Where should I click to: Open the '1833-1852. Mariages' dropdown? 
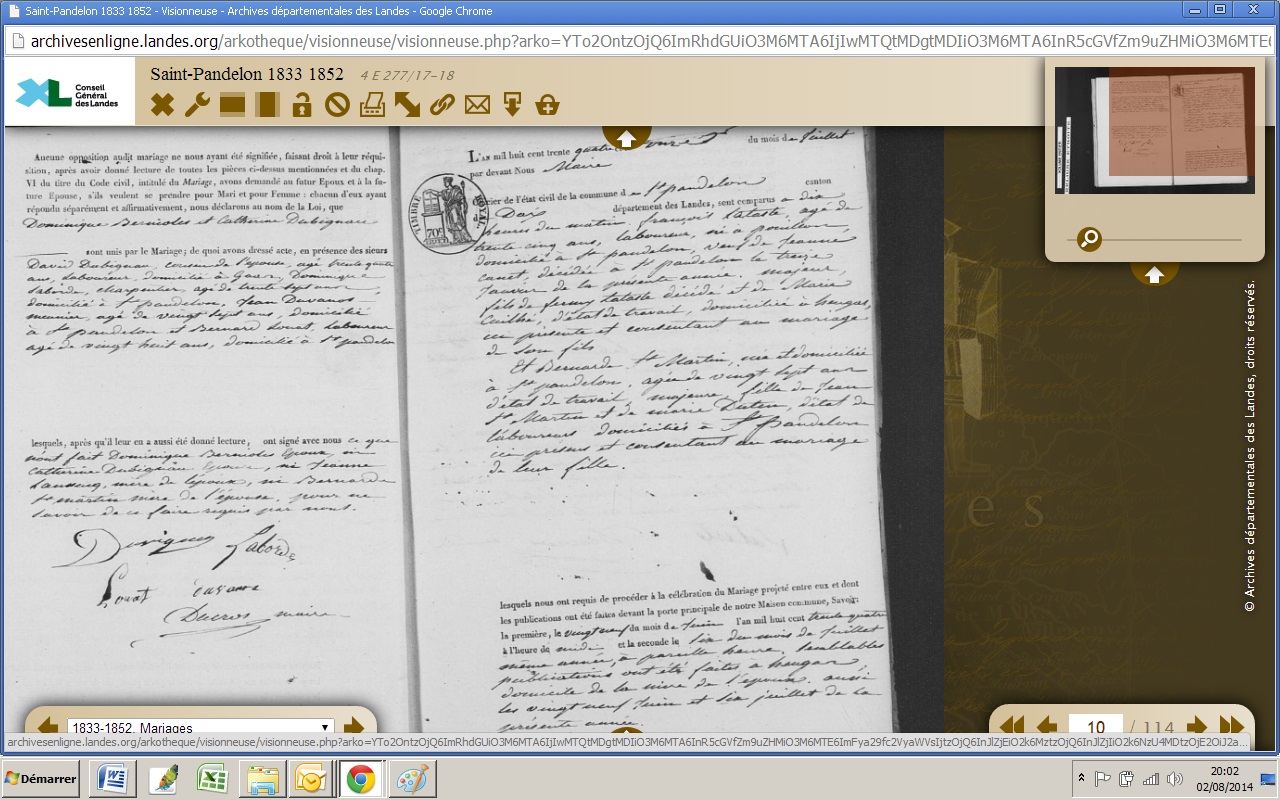(200, 728)
